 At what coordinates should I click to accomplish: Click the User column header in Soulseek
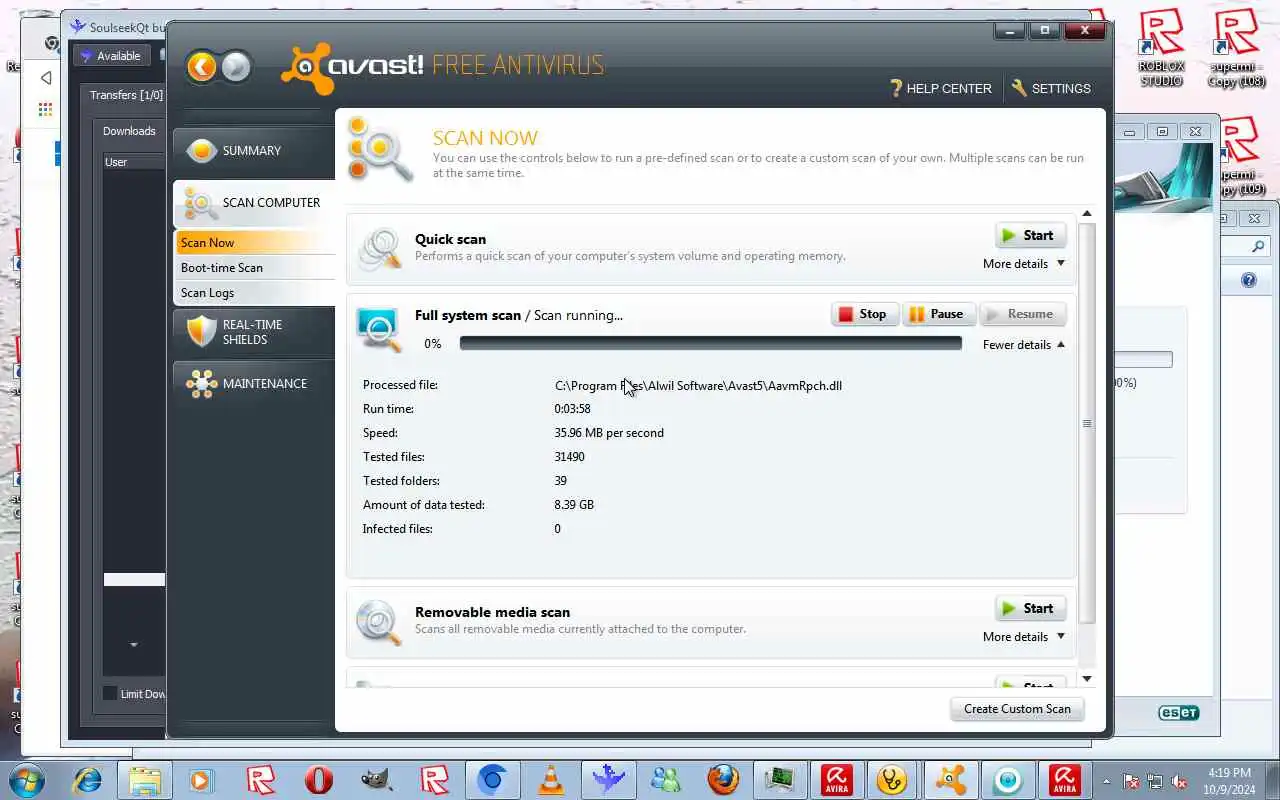(134, 162)
